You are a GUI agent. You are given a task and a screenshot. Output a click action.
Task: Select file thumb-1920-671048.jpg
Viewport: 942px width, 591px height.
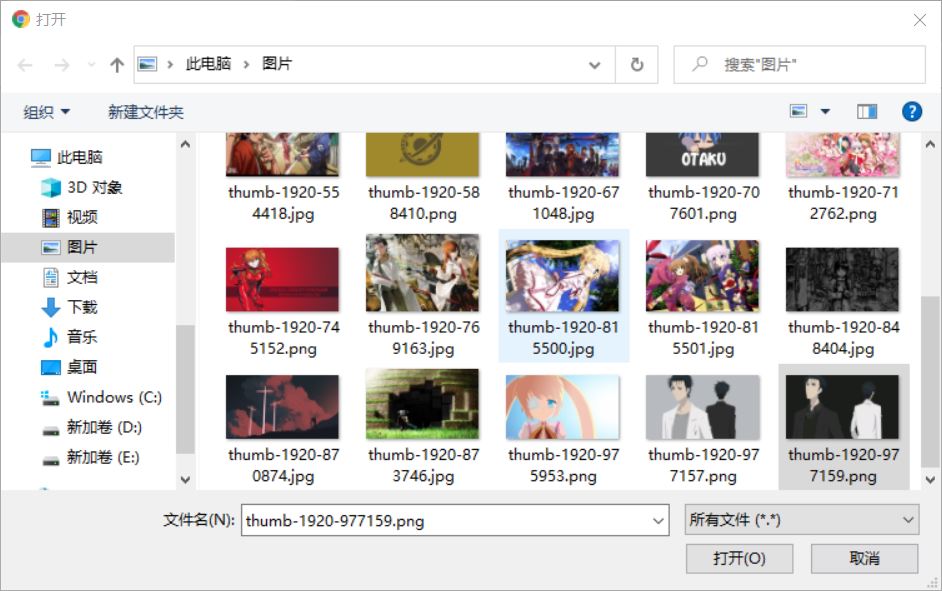[x=563, y=178]
